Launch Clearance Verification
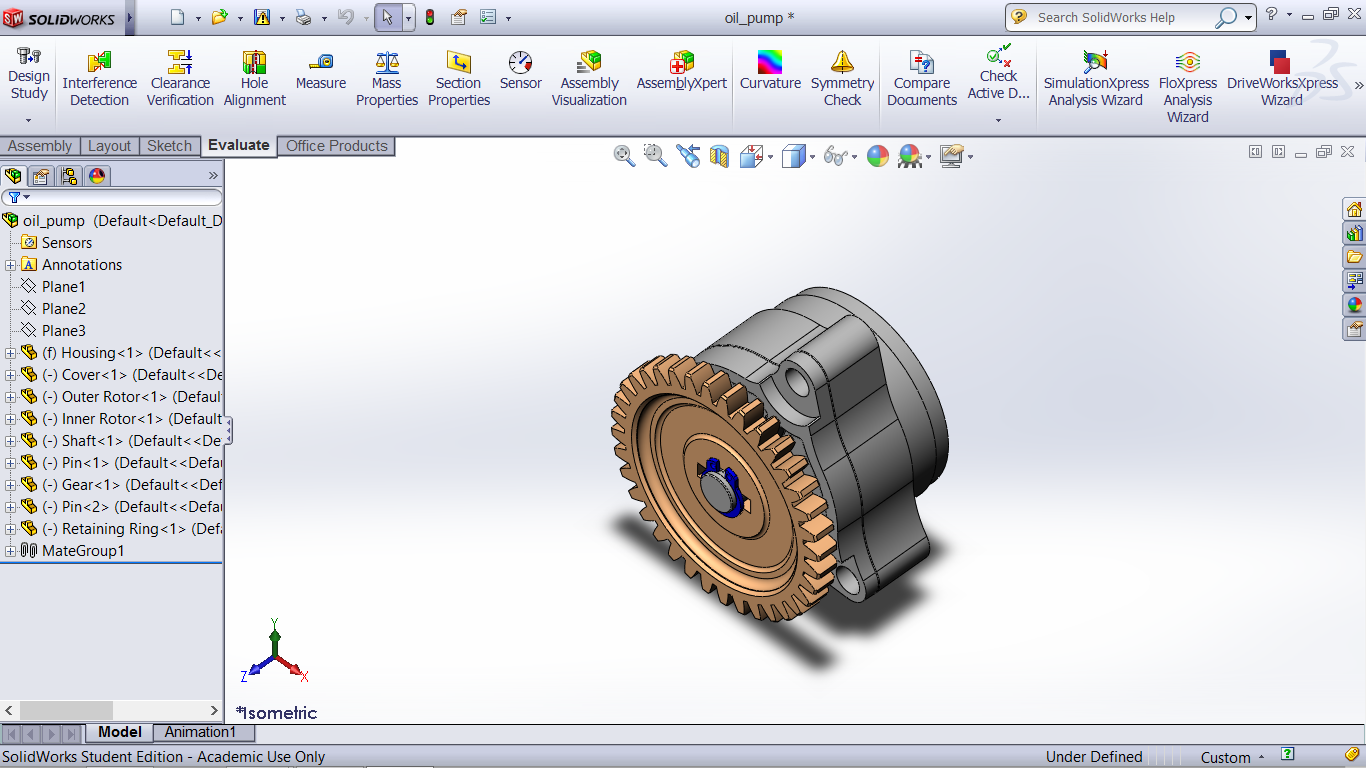 point(180,78)
